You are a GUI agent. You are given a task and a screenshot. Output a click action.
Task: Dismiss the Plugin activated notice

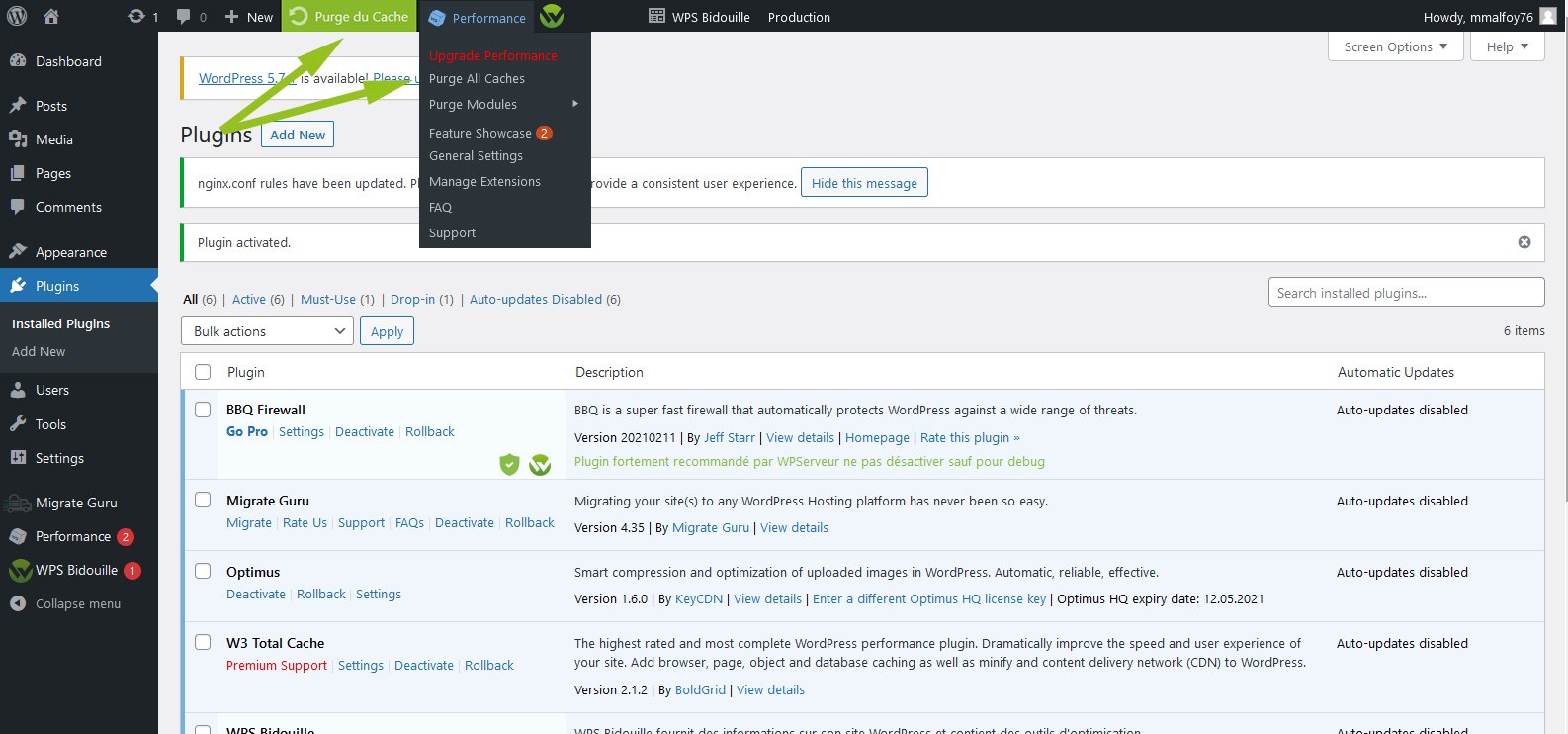1524,242
